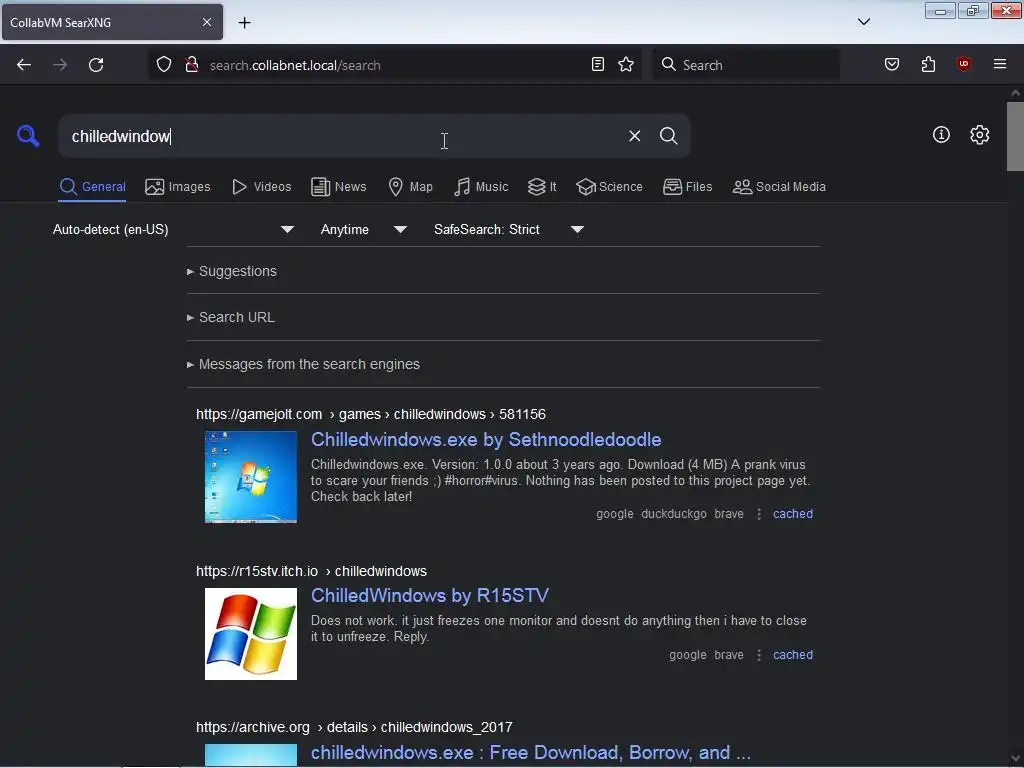
Task: Open the list all tabs chevron
Action: click(864, 22)
